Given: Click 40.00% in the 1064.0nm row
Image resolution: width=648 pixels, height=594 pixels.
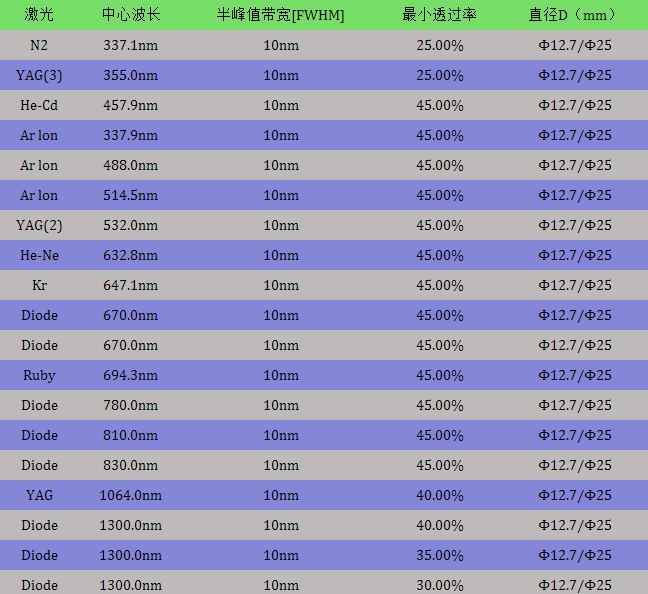Looking at the screenshot, I should tap(440, 495).
